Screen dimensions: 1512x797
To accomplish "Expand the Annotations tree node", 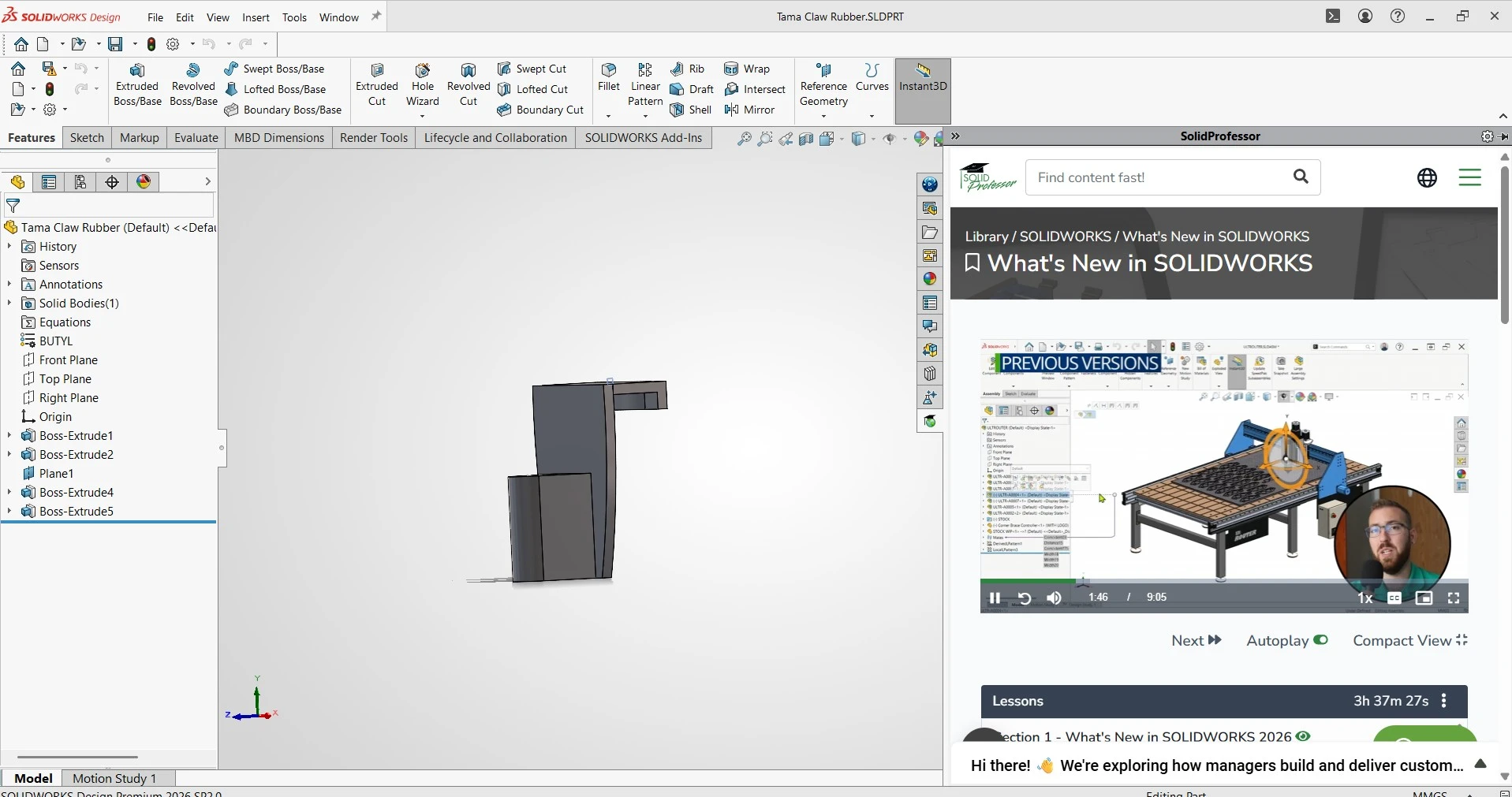I will coord(9,285).
